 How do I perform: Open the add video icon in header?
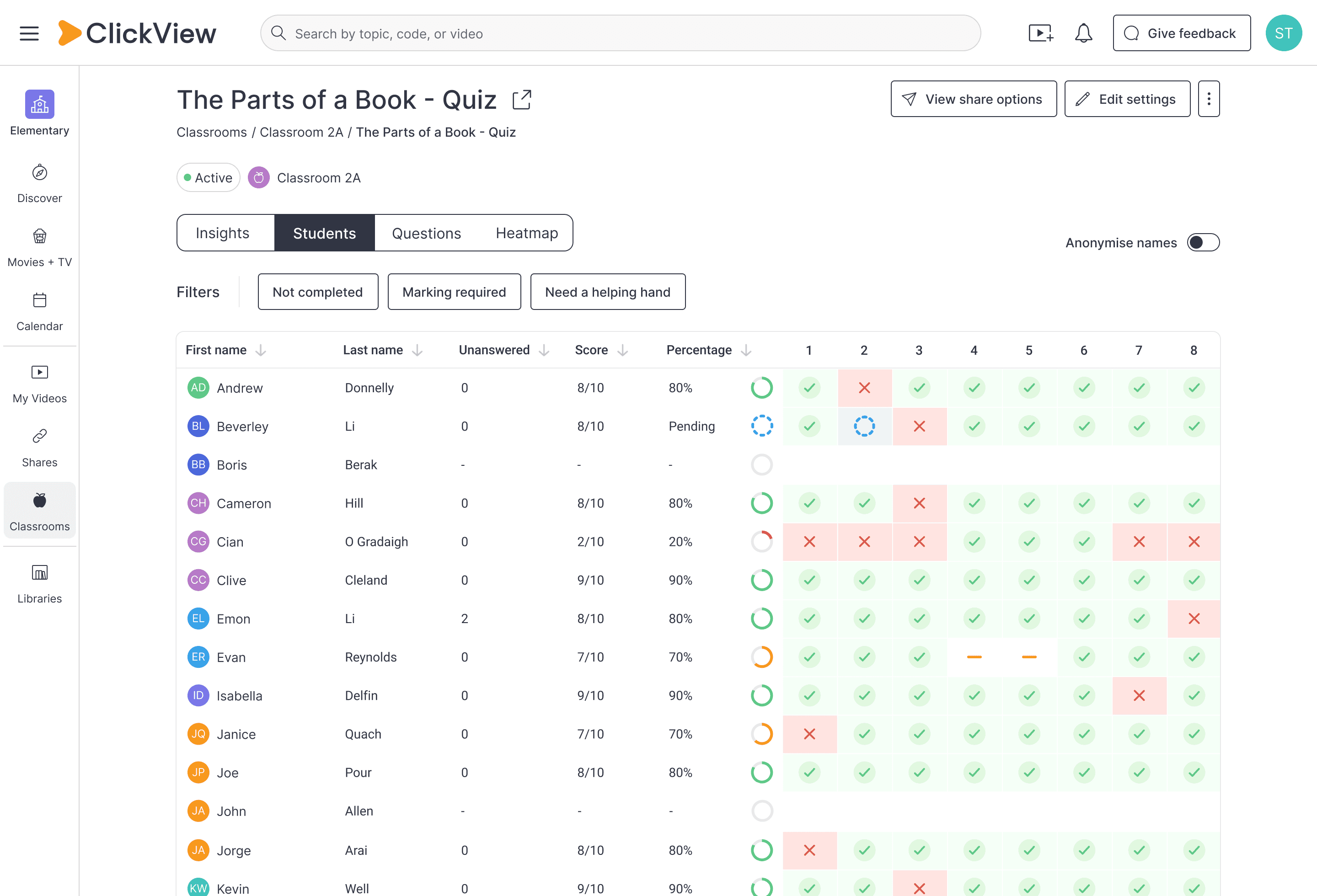pyautogui.click(x=1040, y=33)
